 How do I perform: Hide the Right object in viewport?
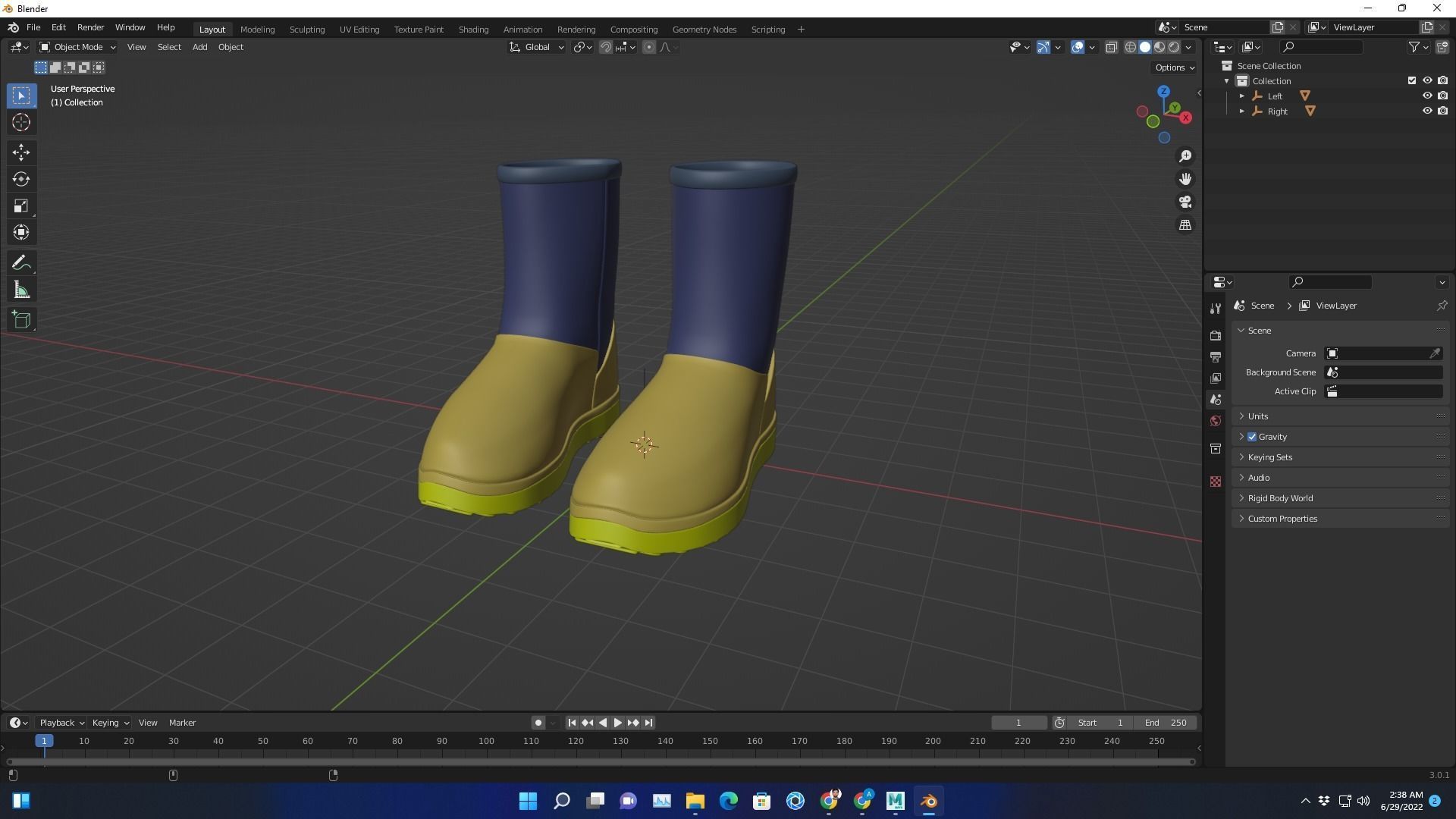point(1427,111)
